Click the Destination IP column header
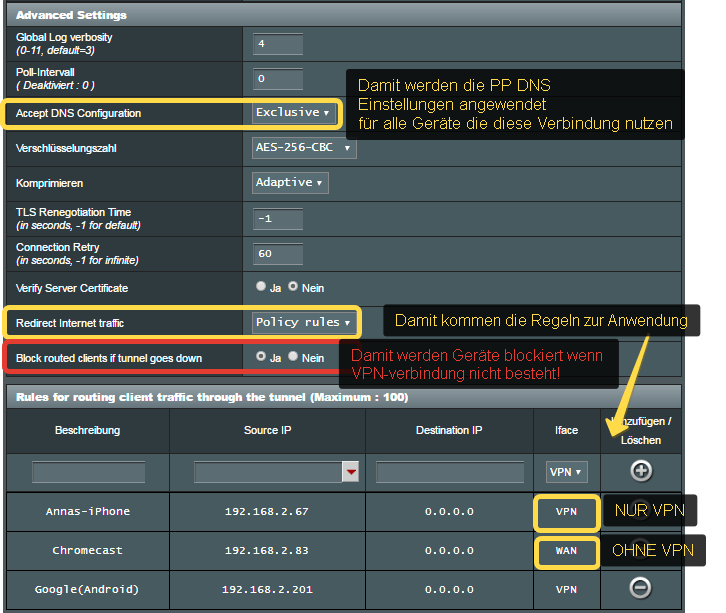Viewport: 726px width, 613px height. click(449, 430)
